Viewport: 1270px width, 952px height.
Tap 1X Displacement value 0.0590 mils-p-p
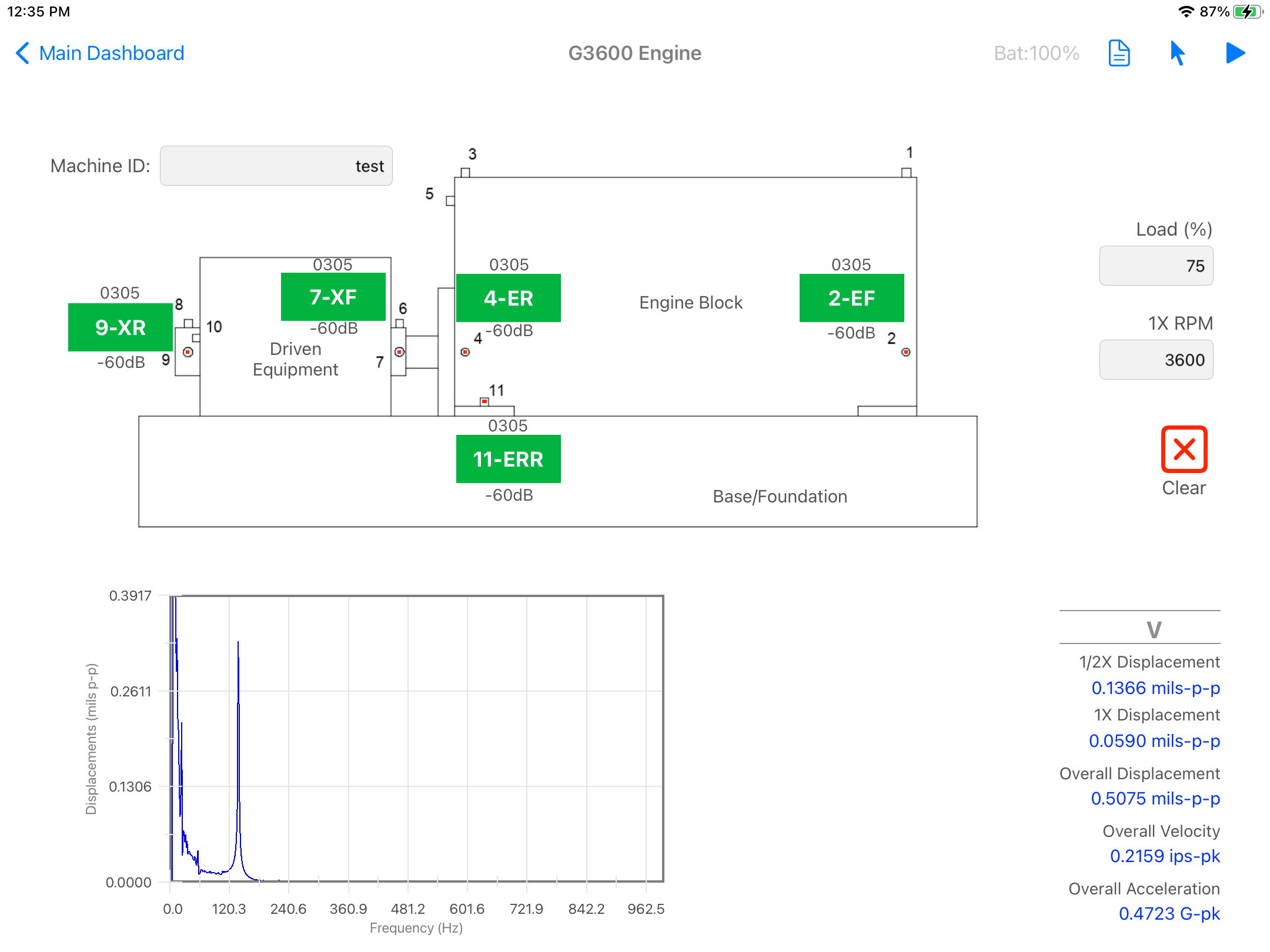tap(1154, 740)
